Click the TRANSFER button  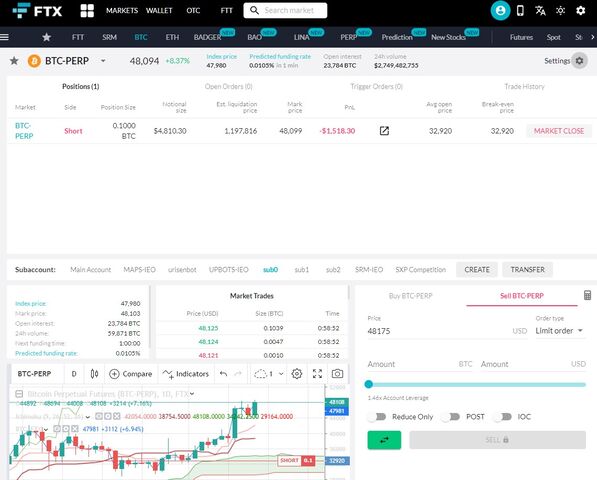(527, 270)
